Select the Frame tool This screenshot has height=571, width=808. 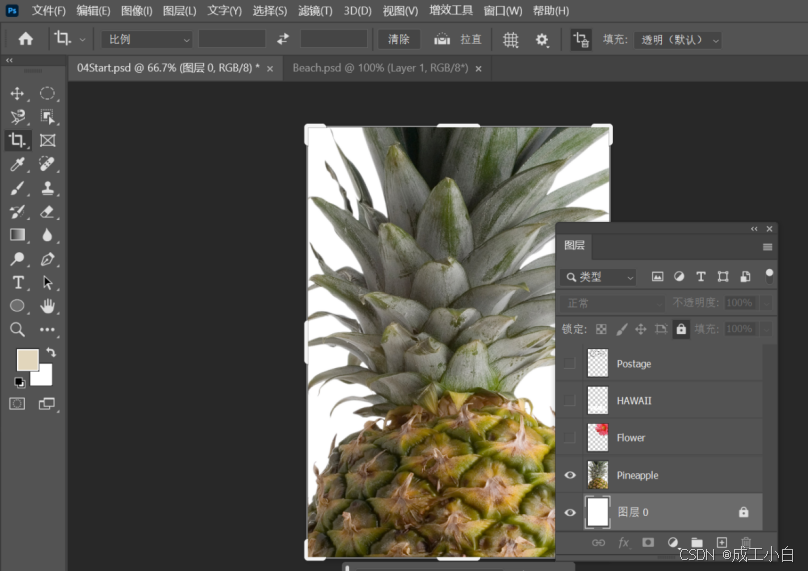click(x=47, y=140)
